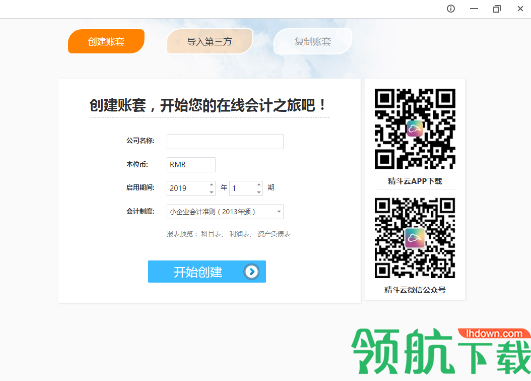531x381 pixels.
Task: Click the 精斗云微信公众号 label
Action: 415,290
